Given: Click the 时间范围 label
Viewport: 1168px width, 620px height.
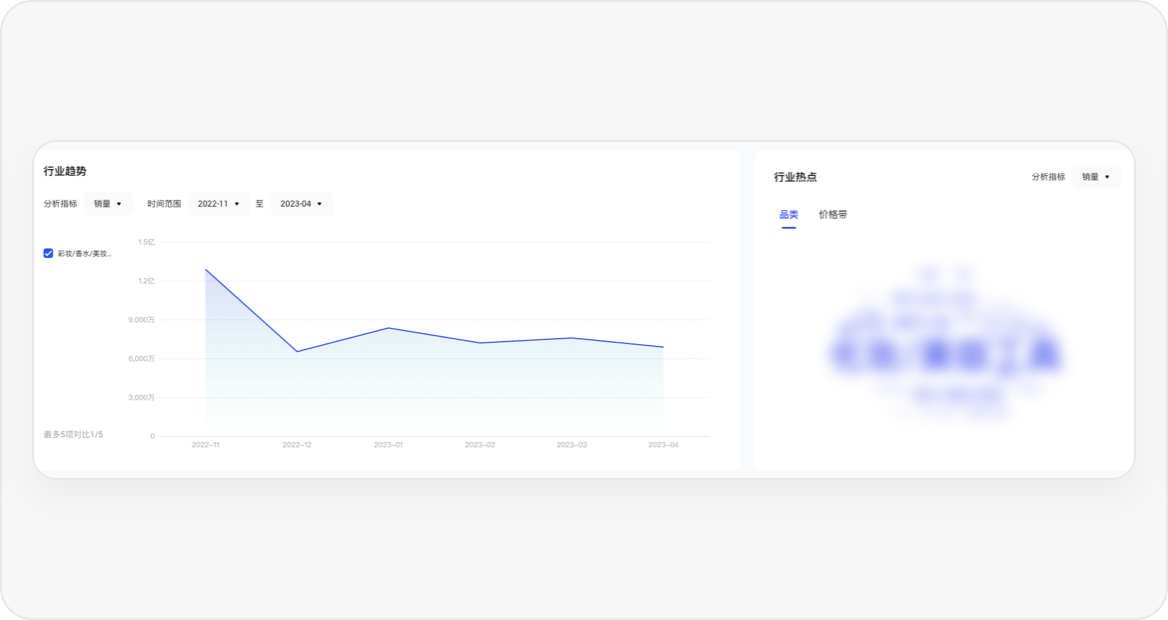Looking at the screenshot, I should pyautogui.click(x=164, y=204).
